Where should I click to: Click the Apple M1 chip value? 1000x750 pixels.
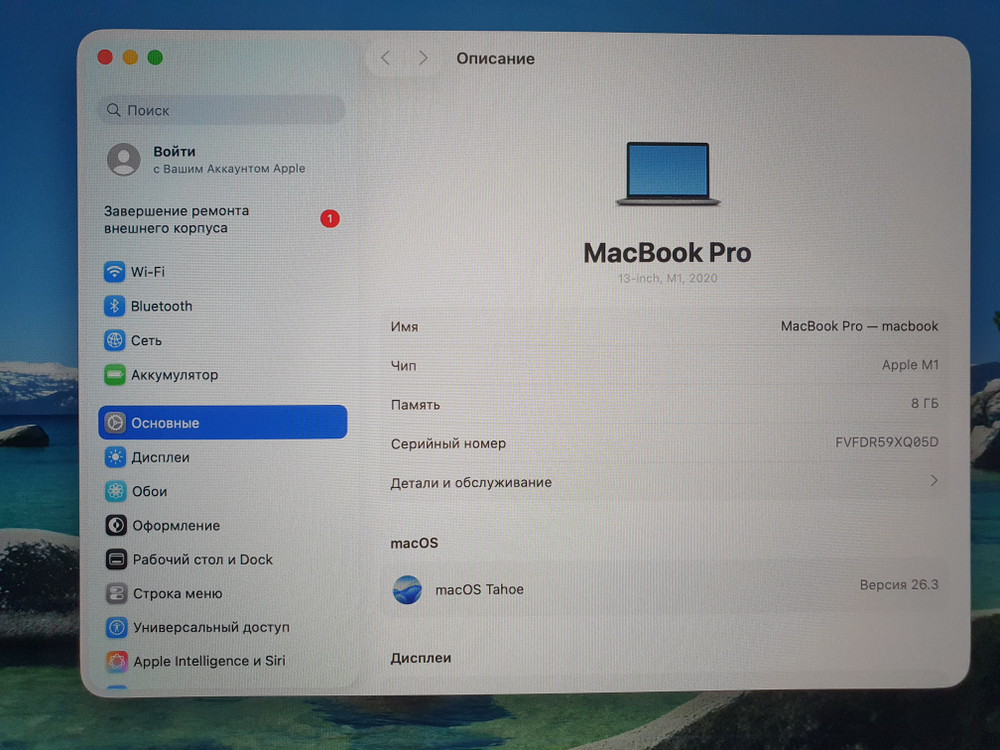(x=910, y=365)
